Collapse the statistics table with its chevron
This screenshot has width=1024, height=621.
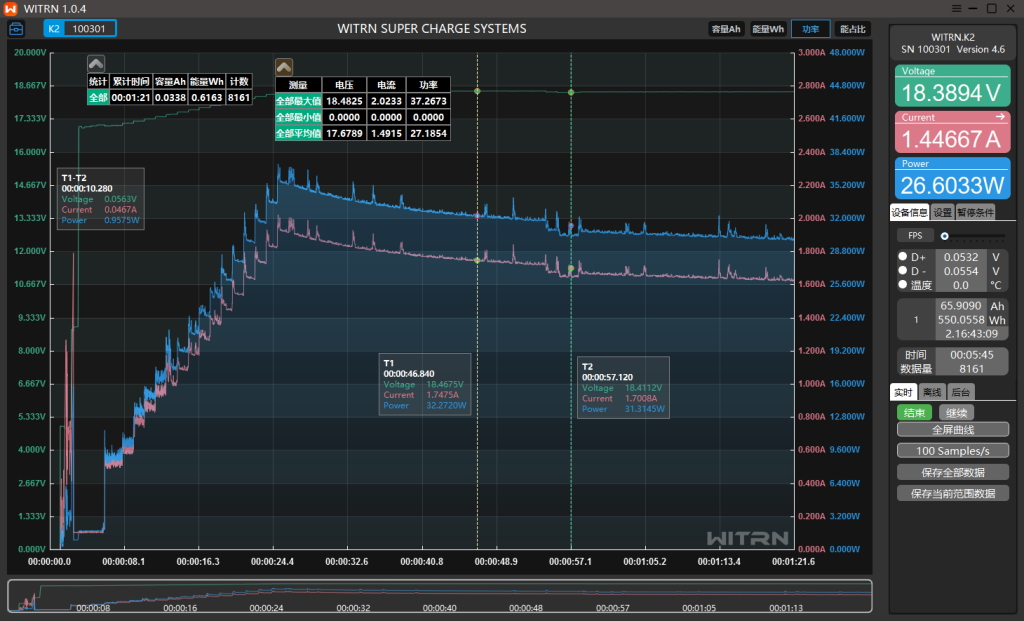point(96,63)
